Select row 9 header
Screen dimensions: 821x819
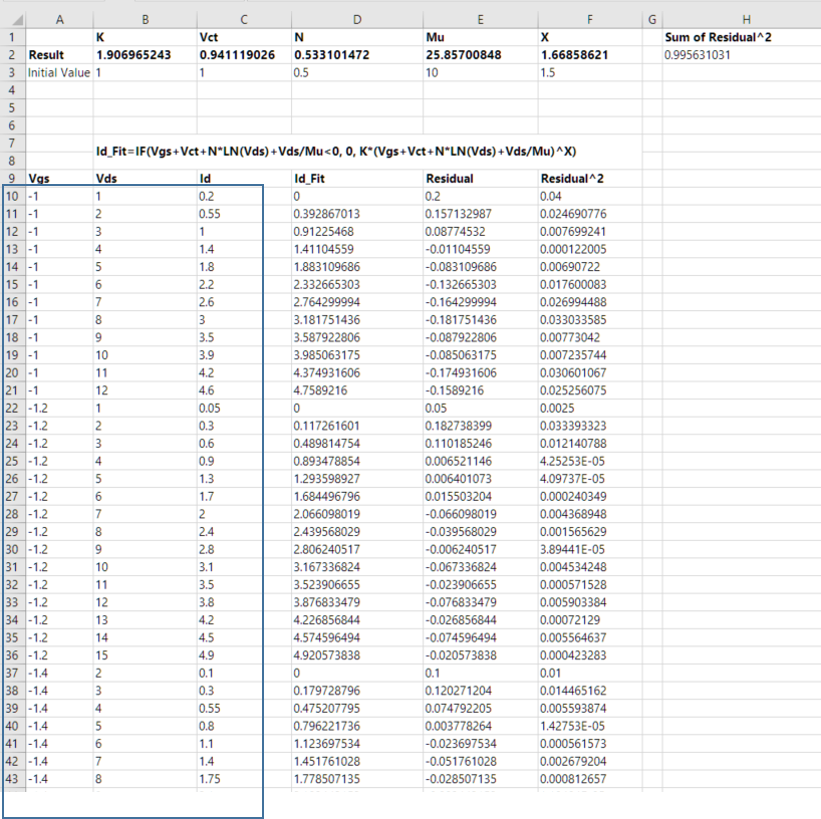tap(13, 179)
